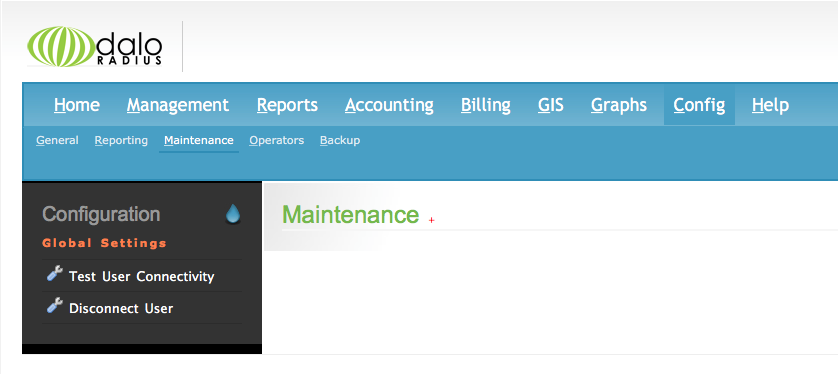Open the Disconnect User link
Image resolution: width=838 pixels, height=374 pixels.
[121, 309]
